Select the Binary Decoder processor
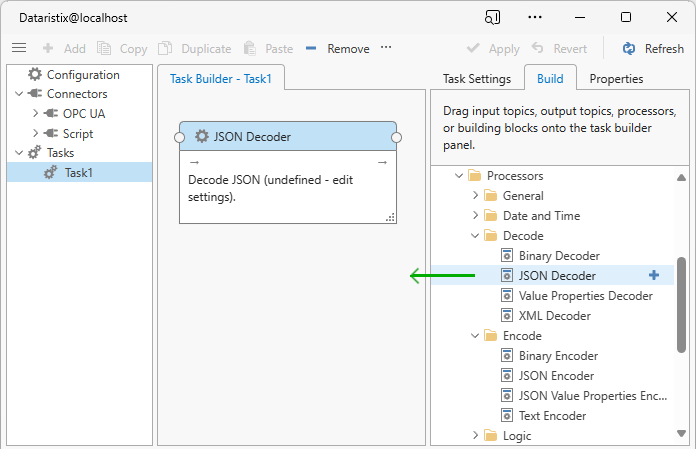Screen dimensions: 696x449 [x=558, y=256]
